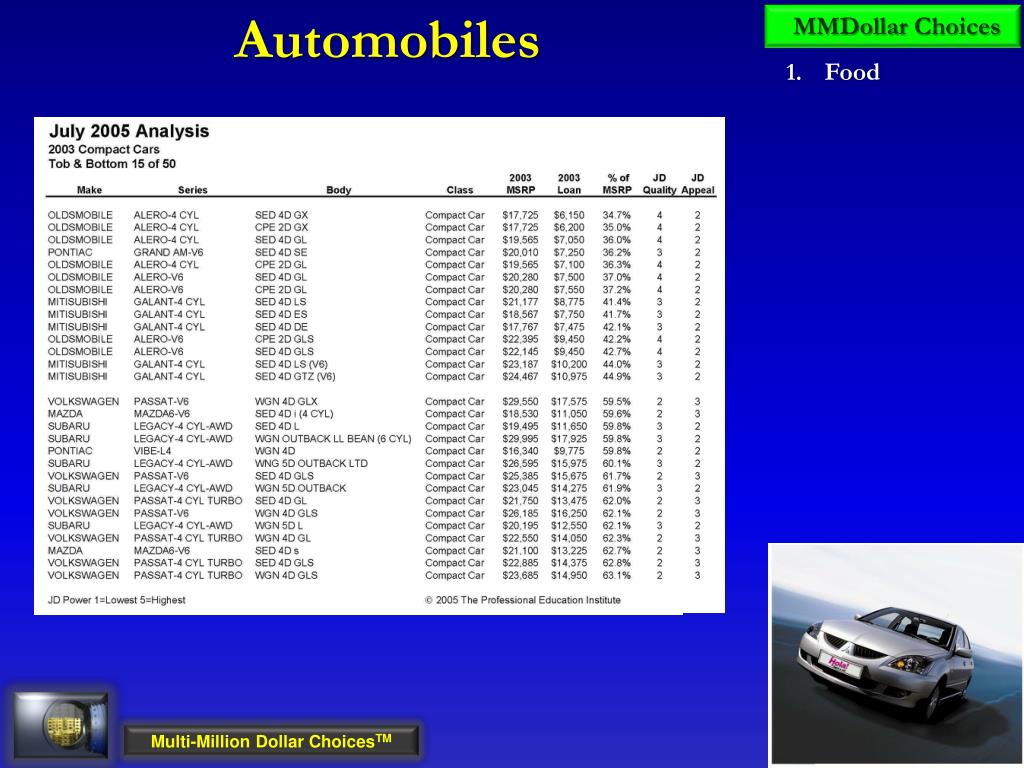Click the Make column header
Screen dimensions: 1024x768
(89, 189)
